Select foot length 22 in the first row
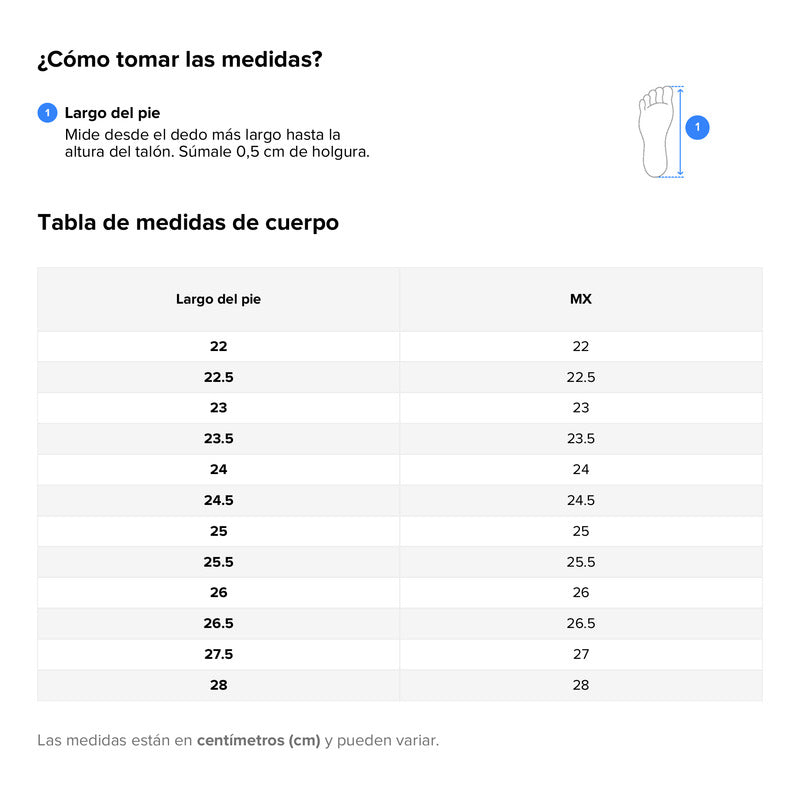The width and height of the screenshot is (800, 800). click(218, 346)
